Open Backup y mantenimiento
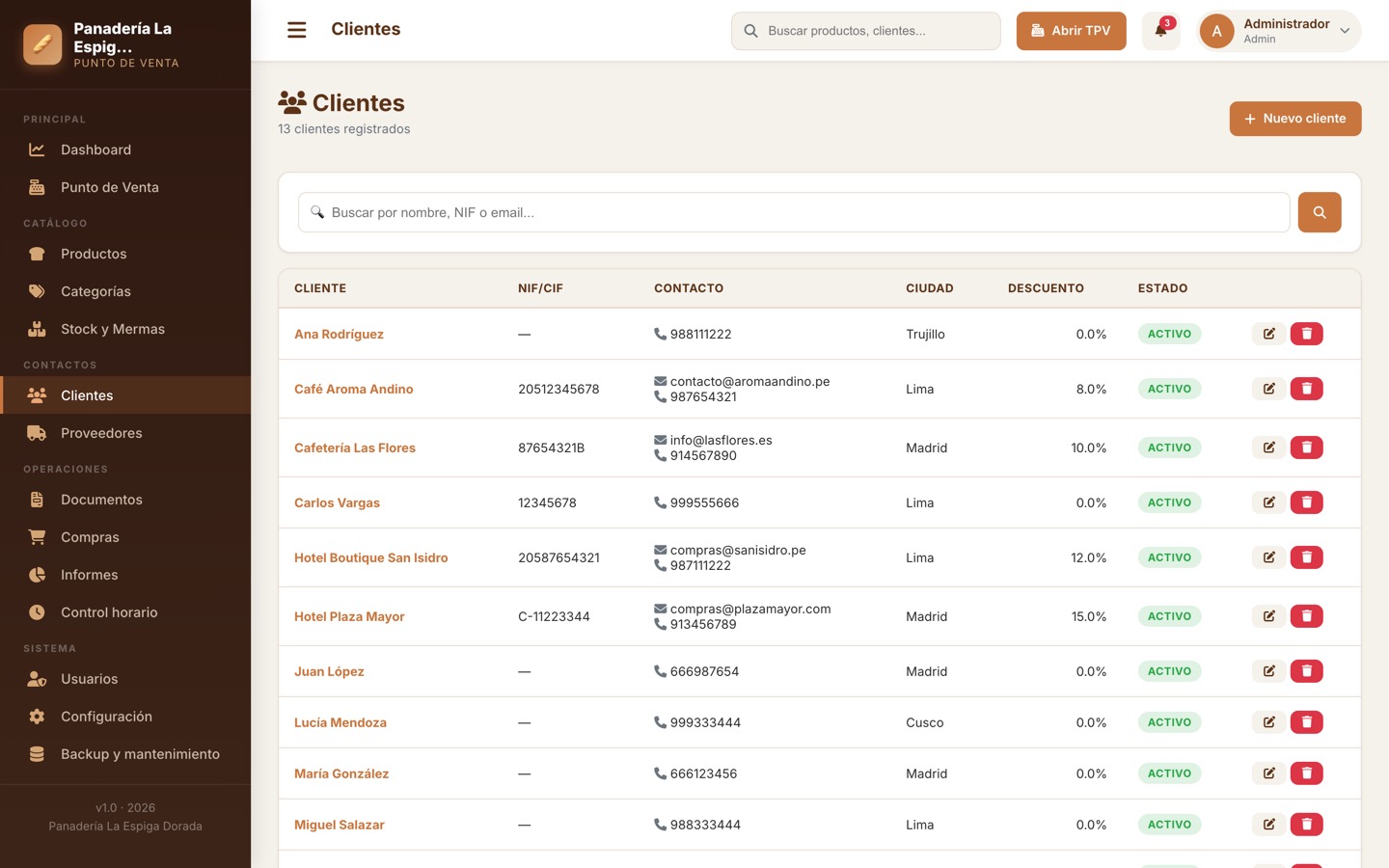1389x868 pixels. click(x=125, y=754)
